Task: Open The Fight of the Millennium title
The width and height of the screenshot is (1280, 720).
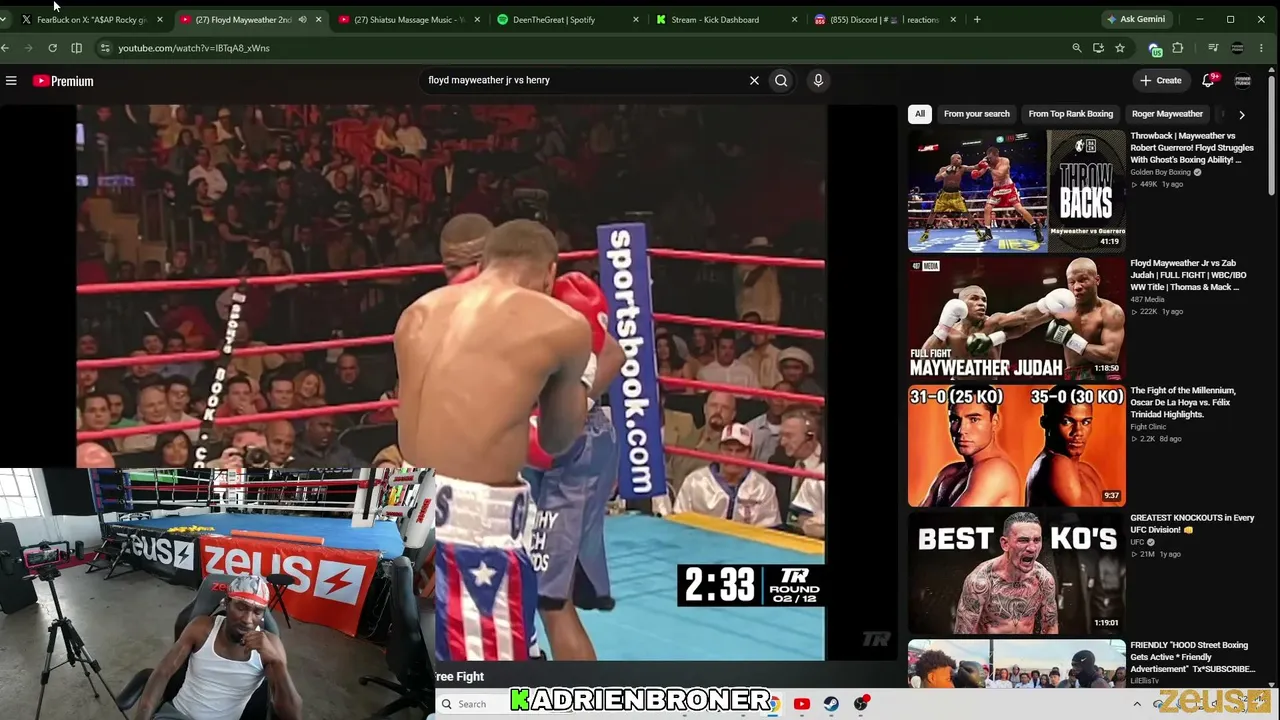Action: click(1183, 402)
